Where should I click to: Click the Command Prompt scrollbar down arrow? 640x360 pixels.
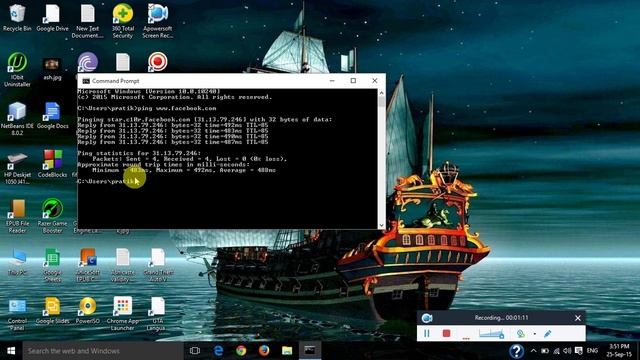381,225
